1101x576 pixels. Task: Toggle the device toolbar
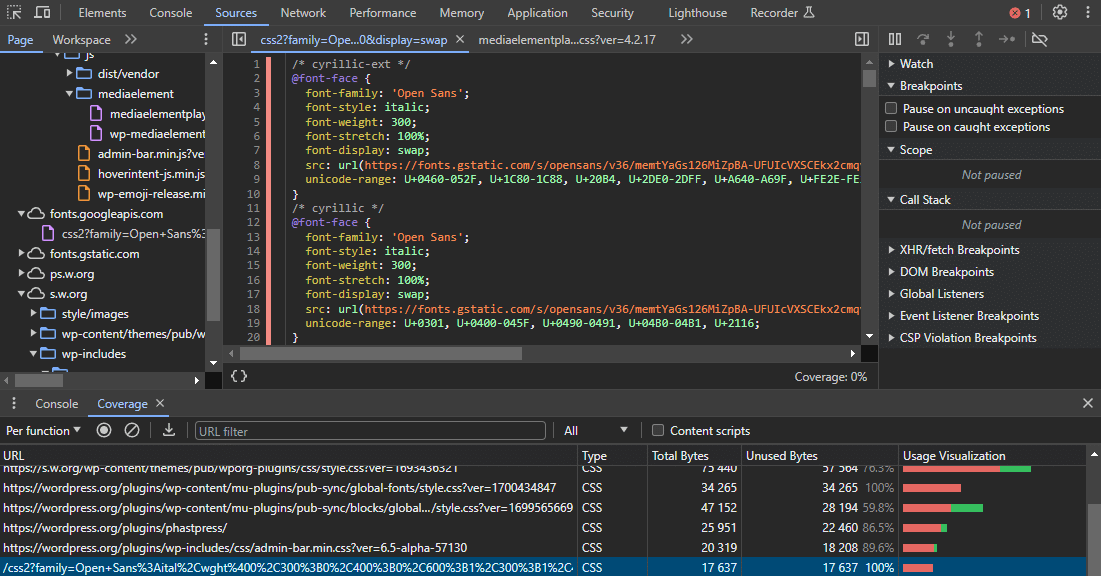(40, 13)
